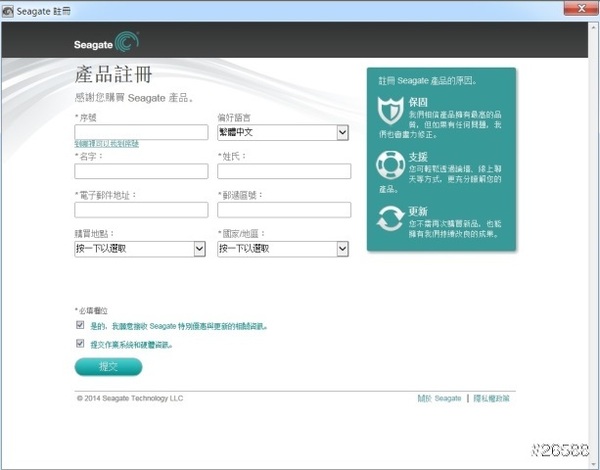This screenshot has height=470, width=600.
Task: Click the first name input field (名字)
Action: coord(141,171)
